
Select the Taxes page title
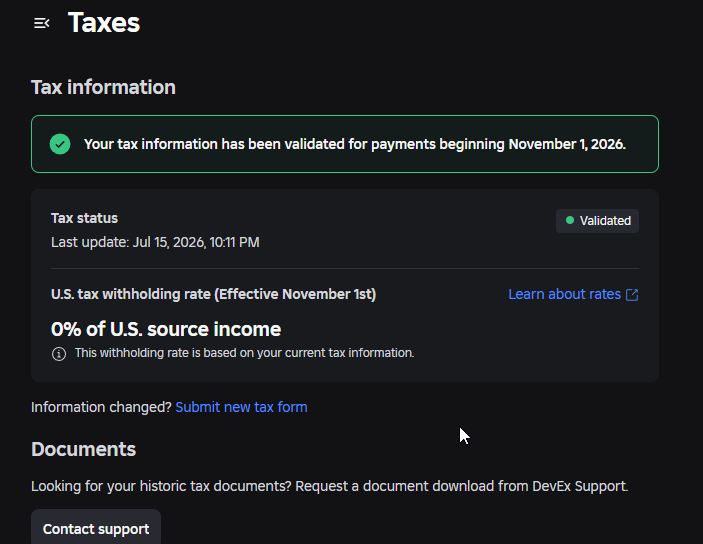click(x=104, y=22)
